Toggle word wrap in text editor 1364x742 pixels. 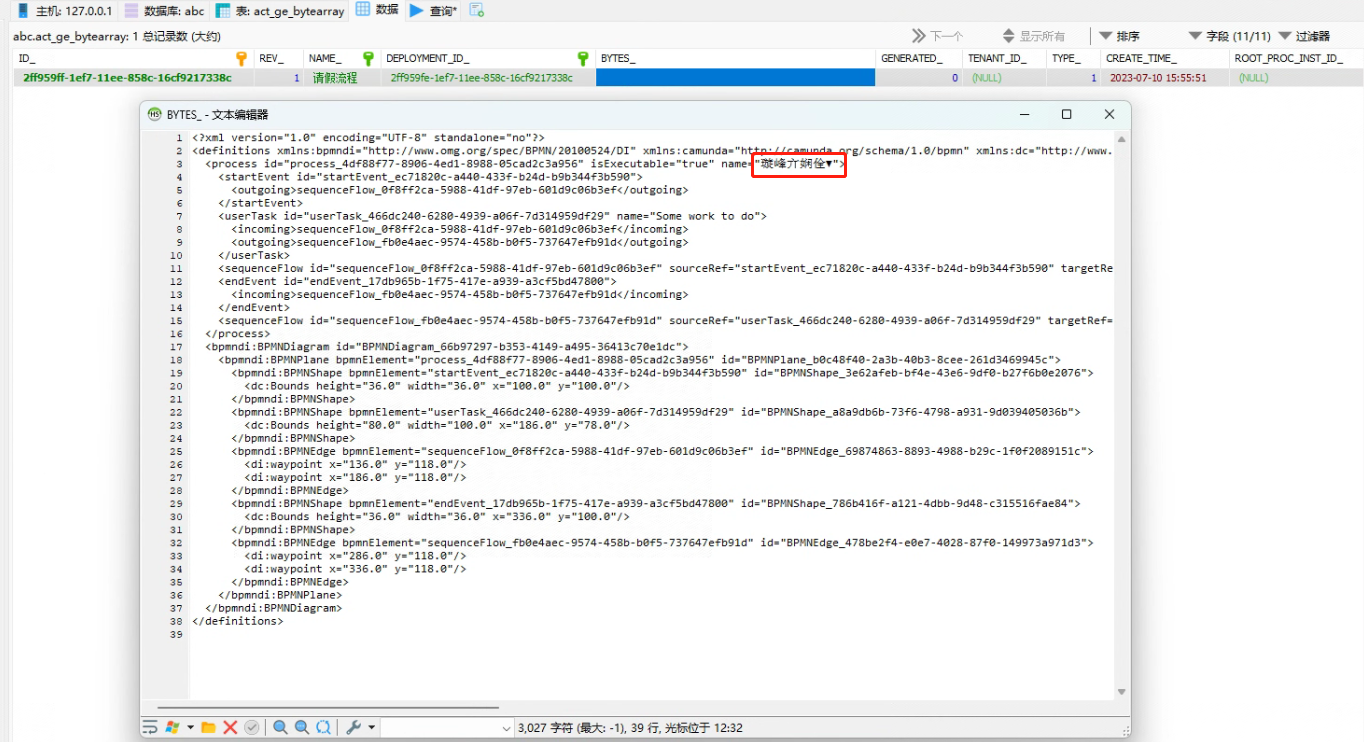[x=150, y=727]
